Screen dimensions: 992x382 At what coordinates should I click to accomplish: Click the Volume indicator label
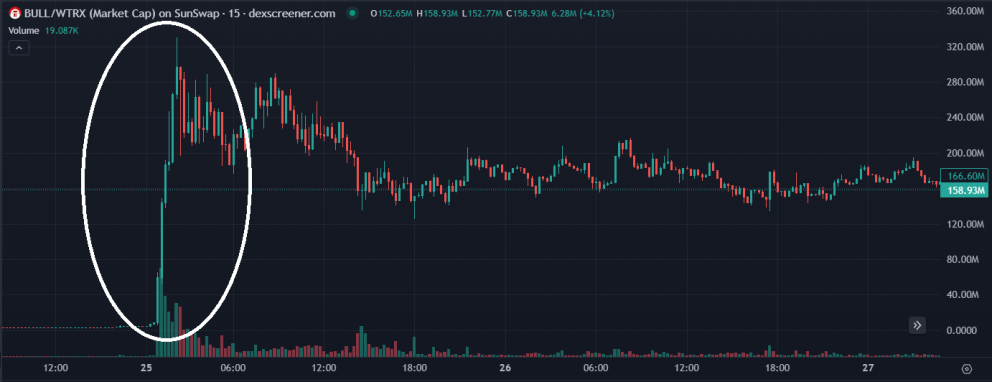point(24,30)
